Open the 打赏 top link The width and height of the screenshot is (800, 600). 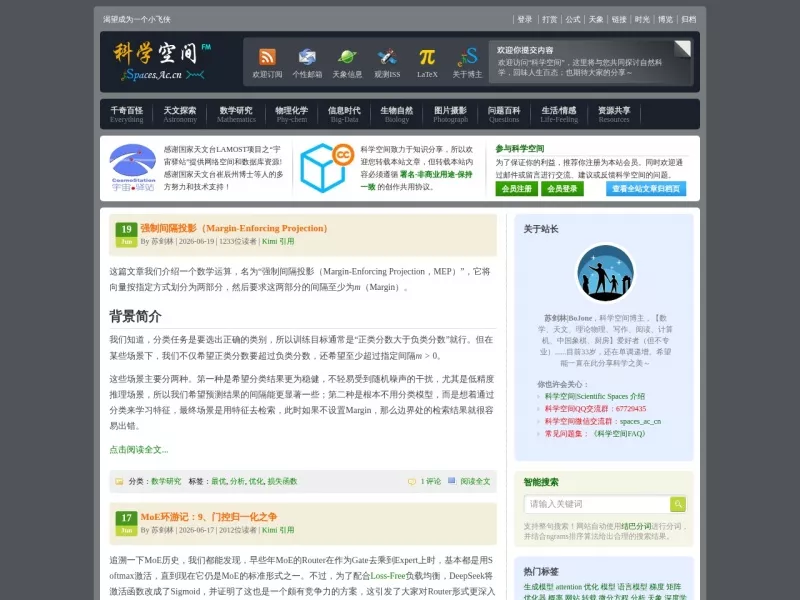(x=549, y=19)
